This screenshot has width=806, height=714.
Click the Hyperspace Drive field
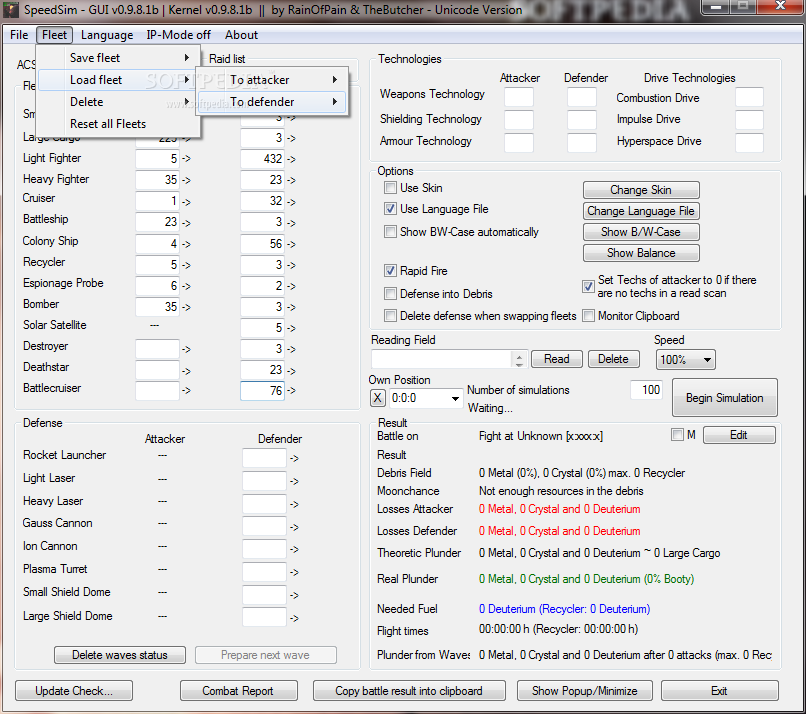pyautogui.click(x=749, y=142)
